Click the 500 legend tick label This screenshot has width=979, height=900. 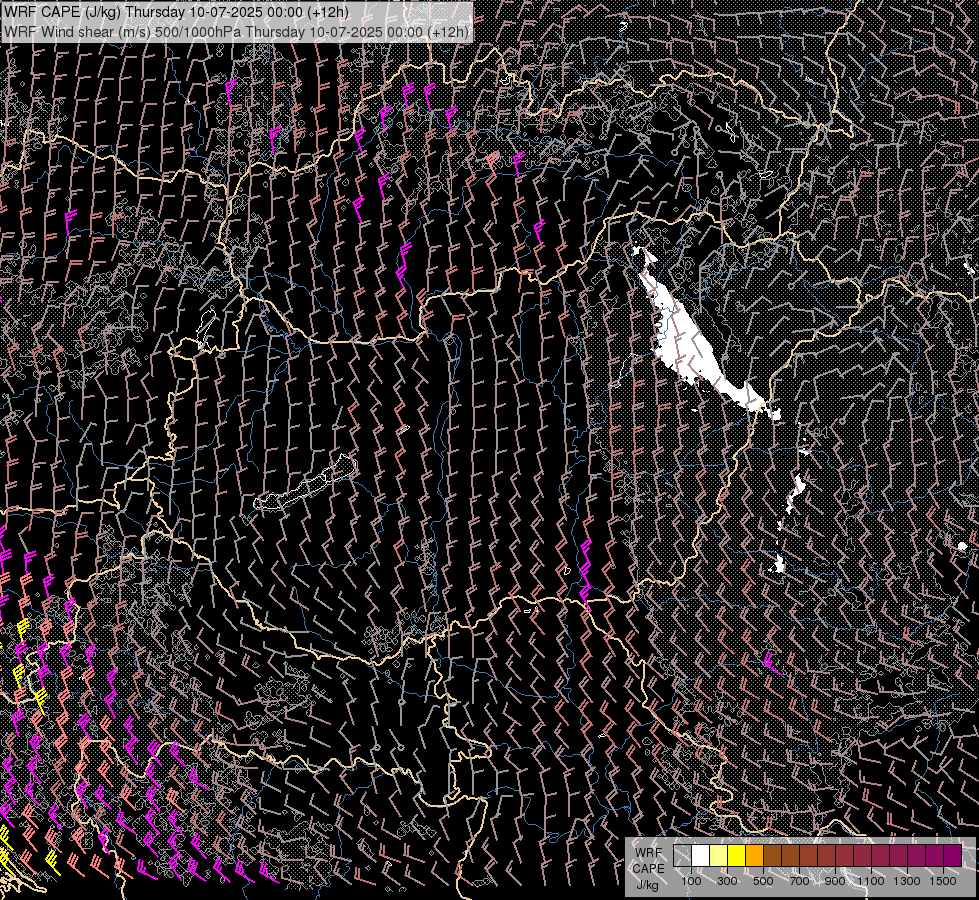point(763,881)
